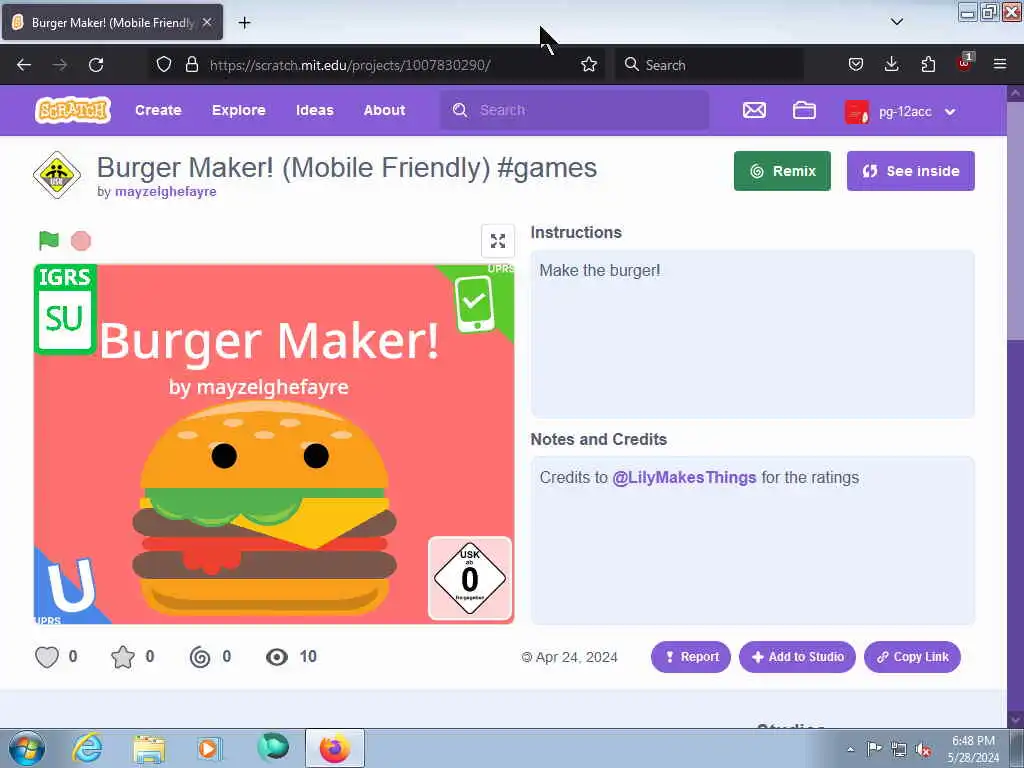Close the Burger Maker browser tab
Image resolution: width=1024 pixels, height=768 pixels.
[207, 22]
